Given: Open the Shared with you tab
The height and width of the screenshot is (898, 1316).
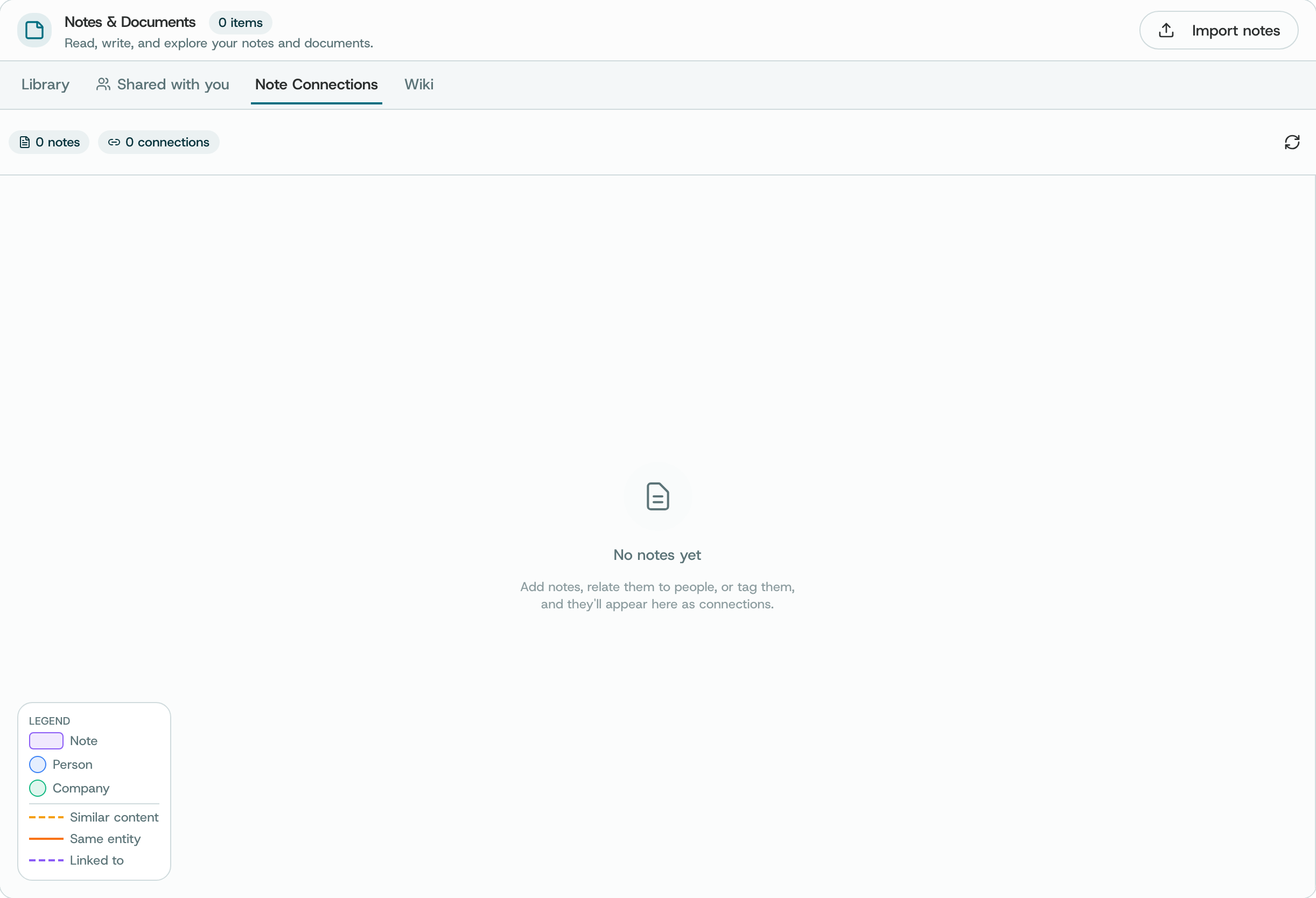Looking at the screenshot, I should pyautogui.click(x=163, y=85).
